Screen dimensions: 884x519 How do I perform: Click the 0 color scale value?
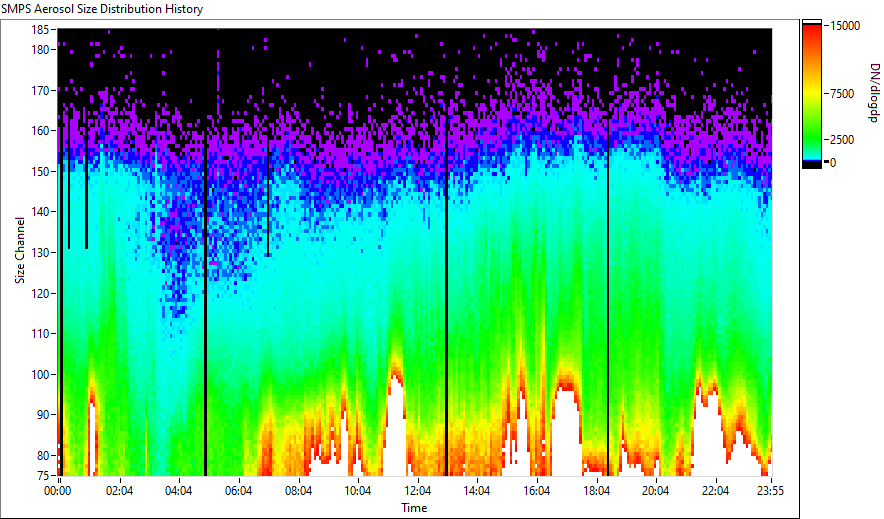pos(833,163)
